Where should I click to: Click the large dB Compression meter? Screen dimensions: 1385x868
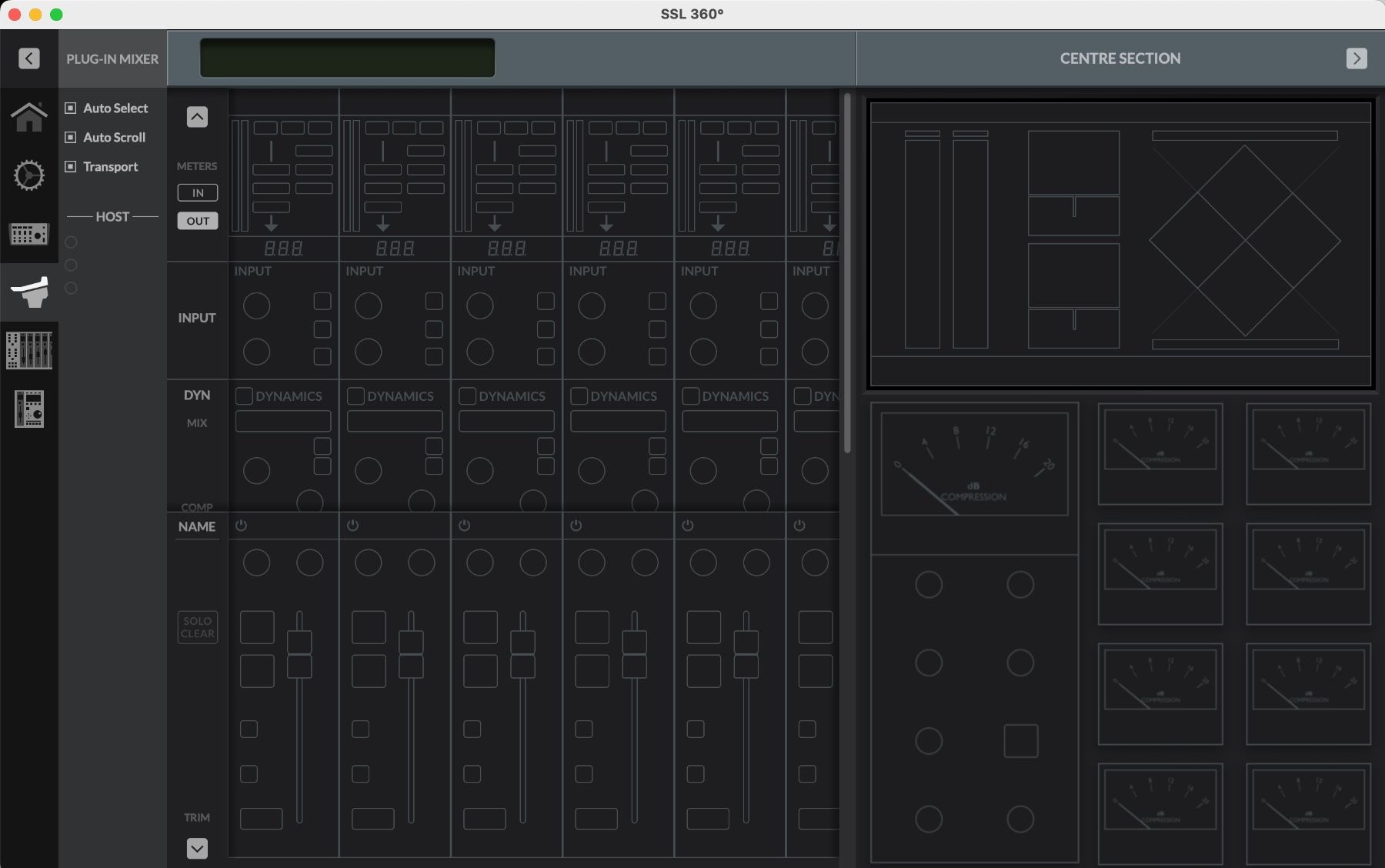(x=974, y=464)
